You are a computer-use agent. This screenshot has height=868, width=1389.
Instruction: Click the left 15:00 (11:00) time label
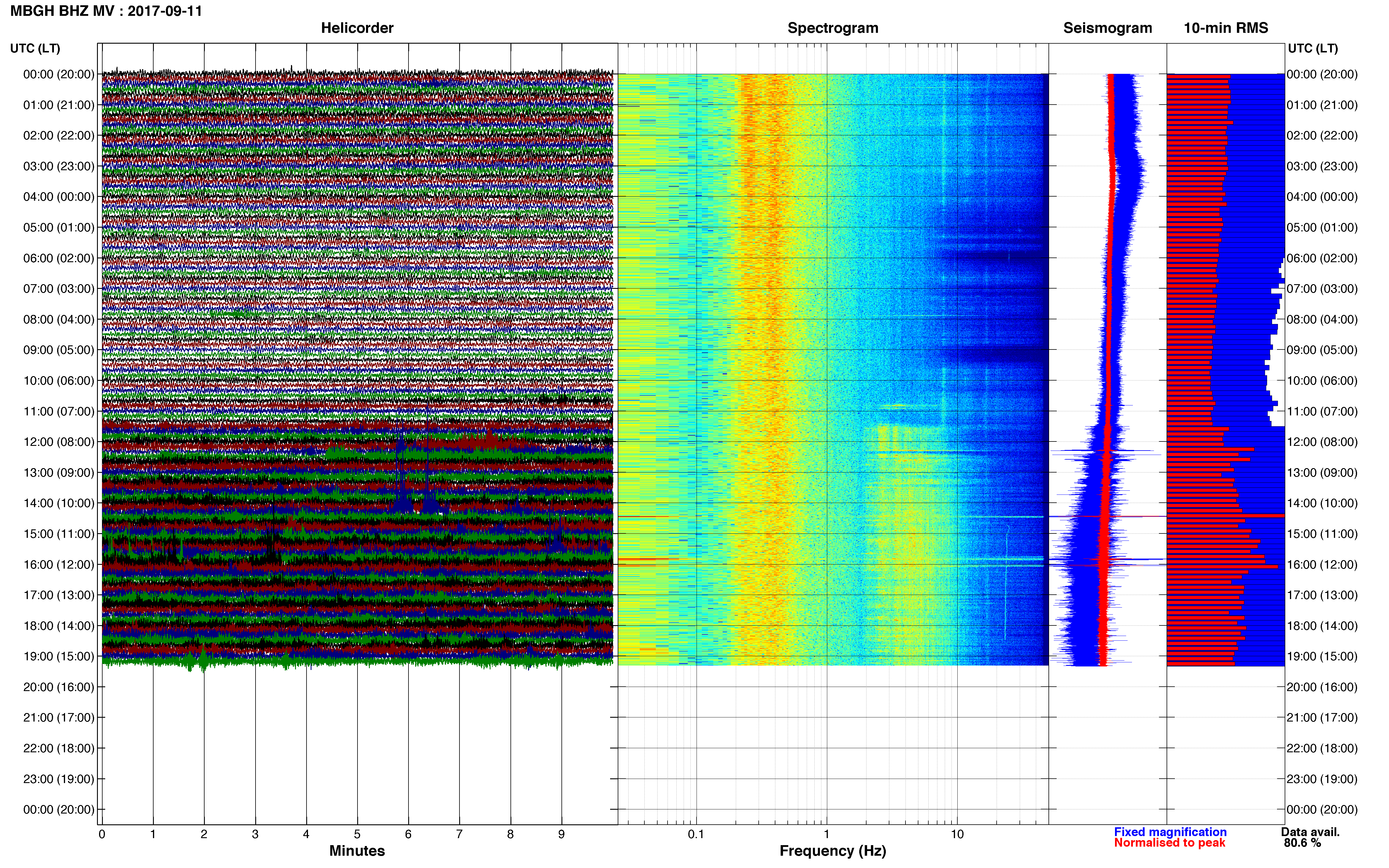pos(59,534)
